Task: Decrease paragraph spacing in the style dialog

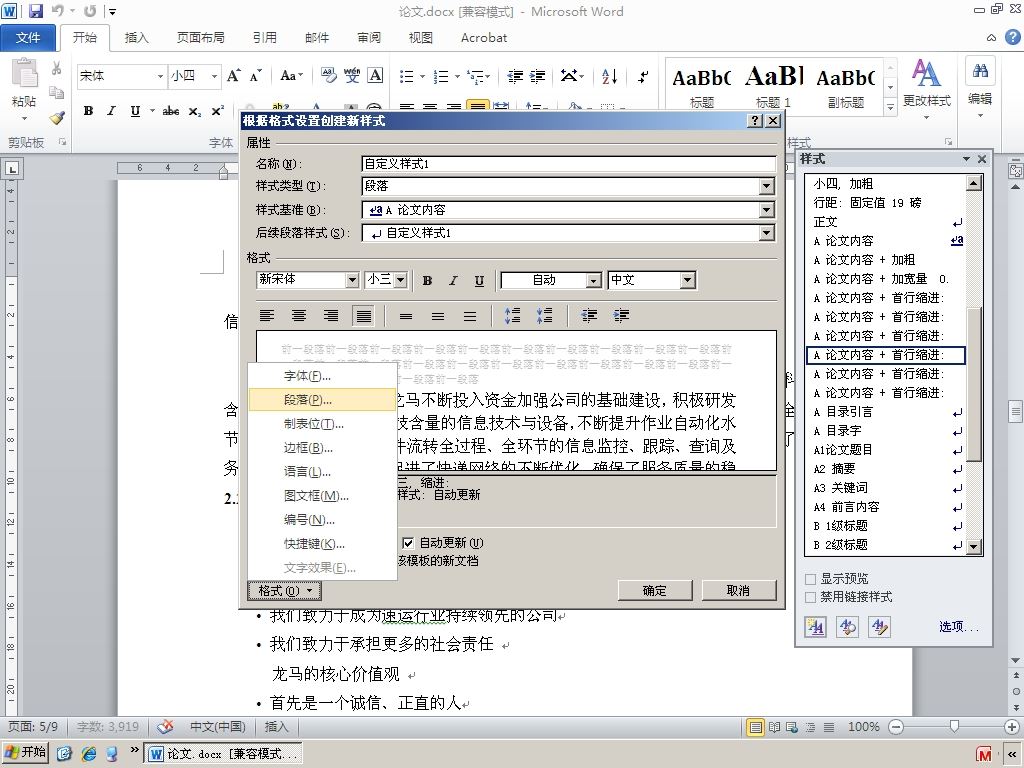Action: [x=544, y=316]
